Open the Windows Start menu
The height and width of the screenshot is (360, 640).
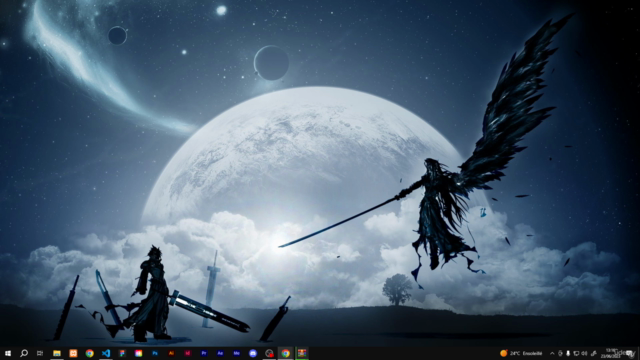(8, 353)
